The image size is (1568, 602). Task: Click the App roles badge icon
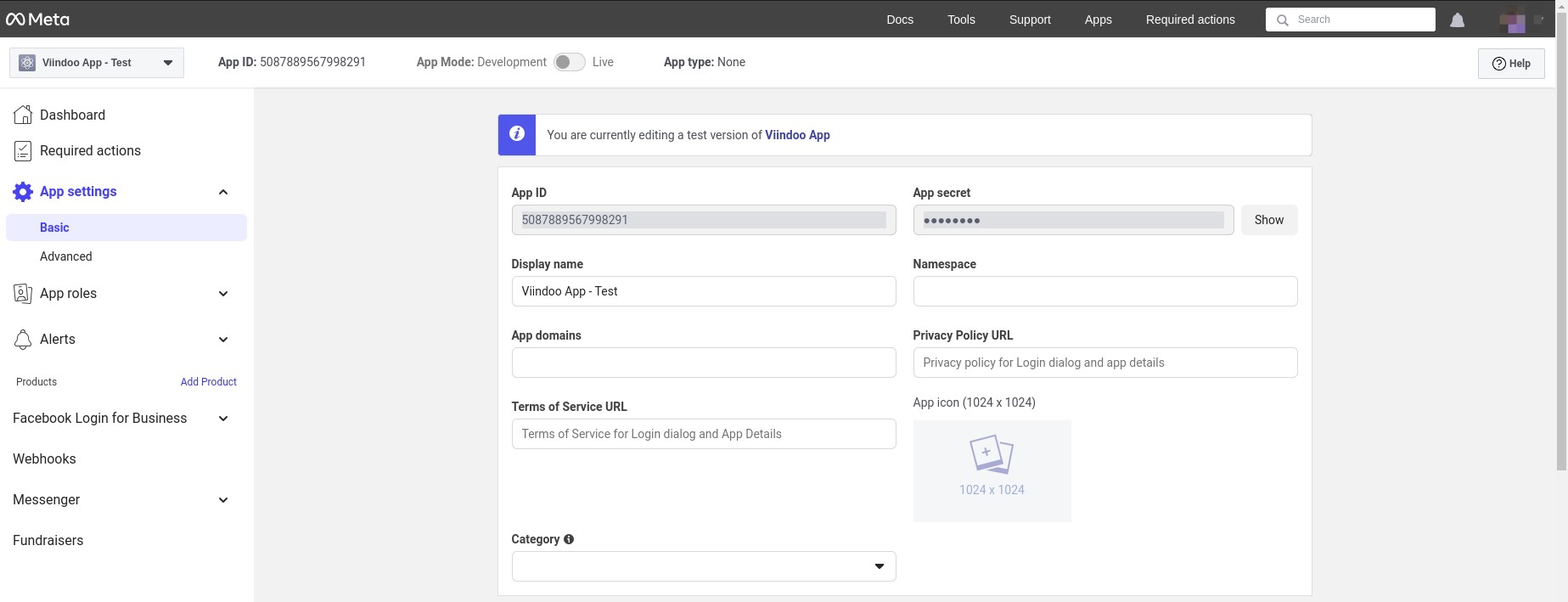click(23, 294)
